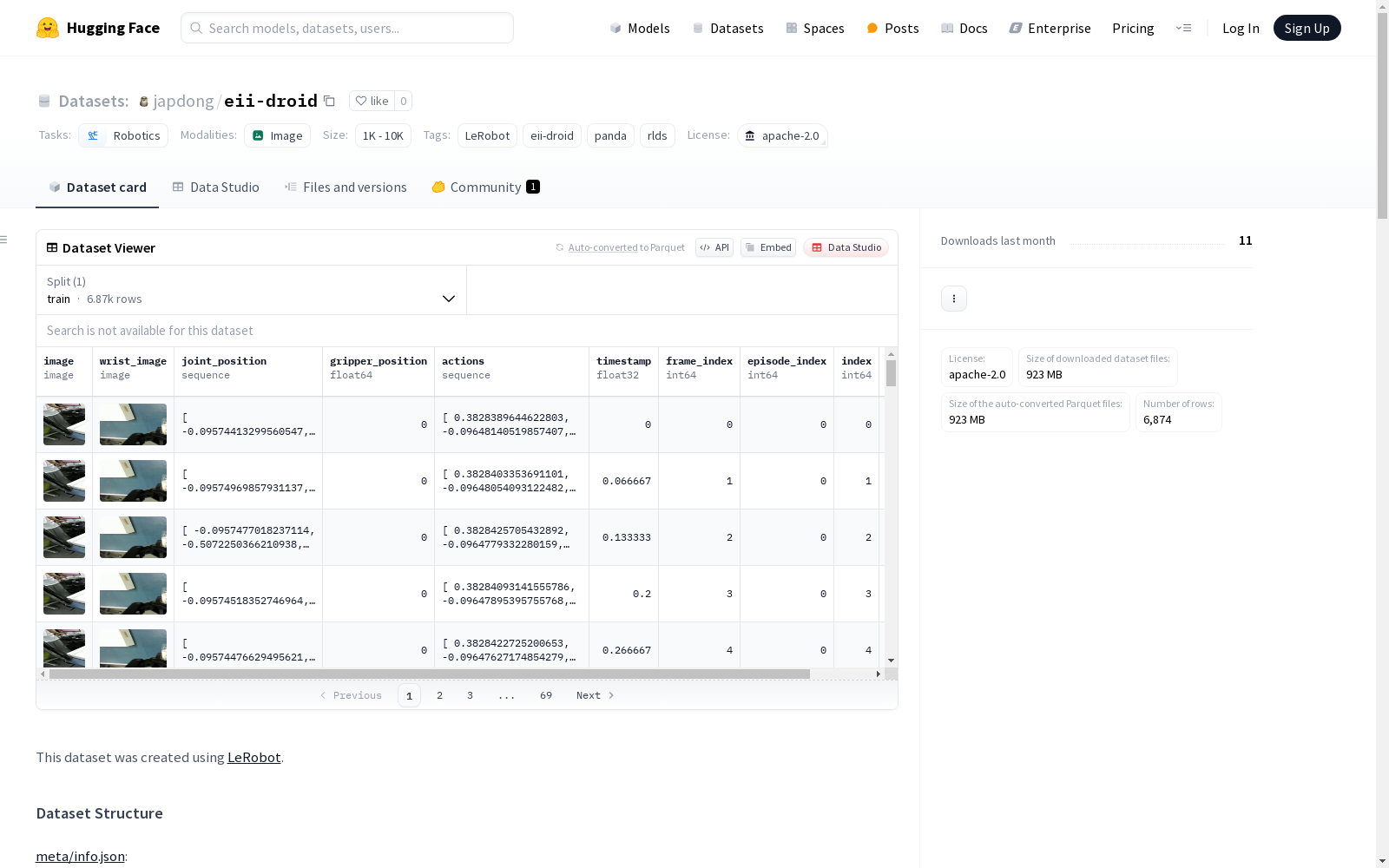Go to Datasets in top navigation
This screenshot has width=1389, height=868.
tap(727, 28)
